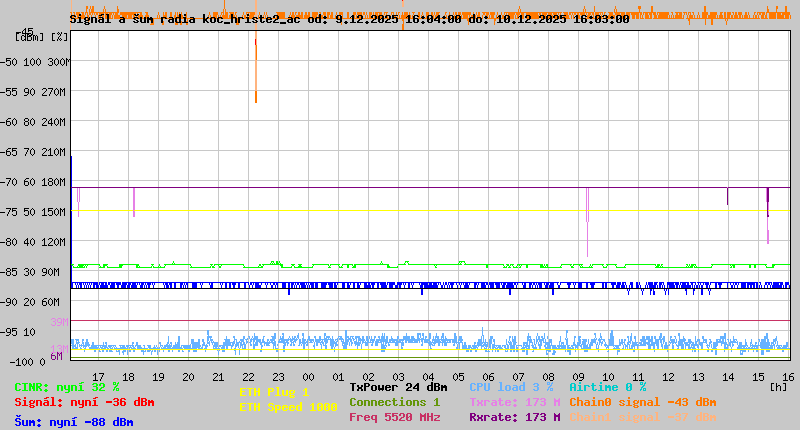Click the TxPower 24 dBm label
The image size is (800, 430).
(x=398, y=387)
